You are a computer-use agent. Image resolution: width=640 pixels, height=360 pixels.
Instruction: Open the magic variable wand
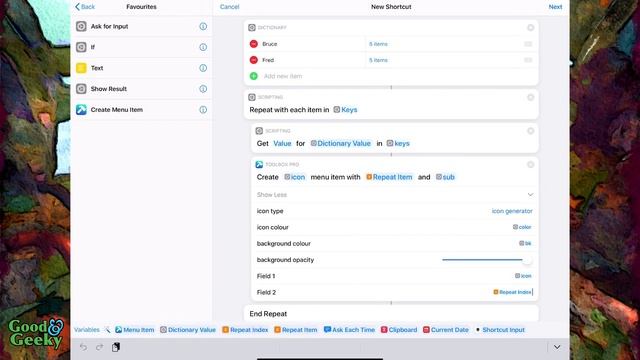click(x=107, y=330)
